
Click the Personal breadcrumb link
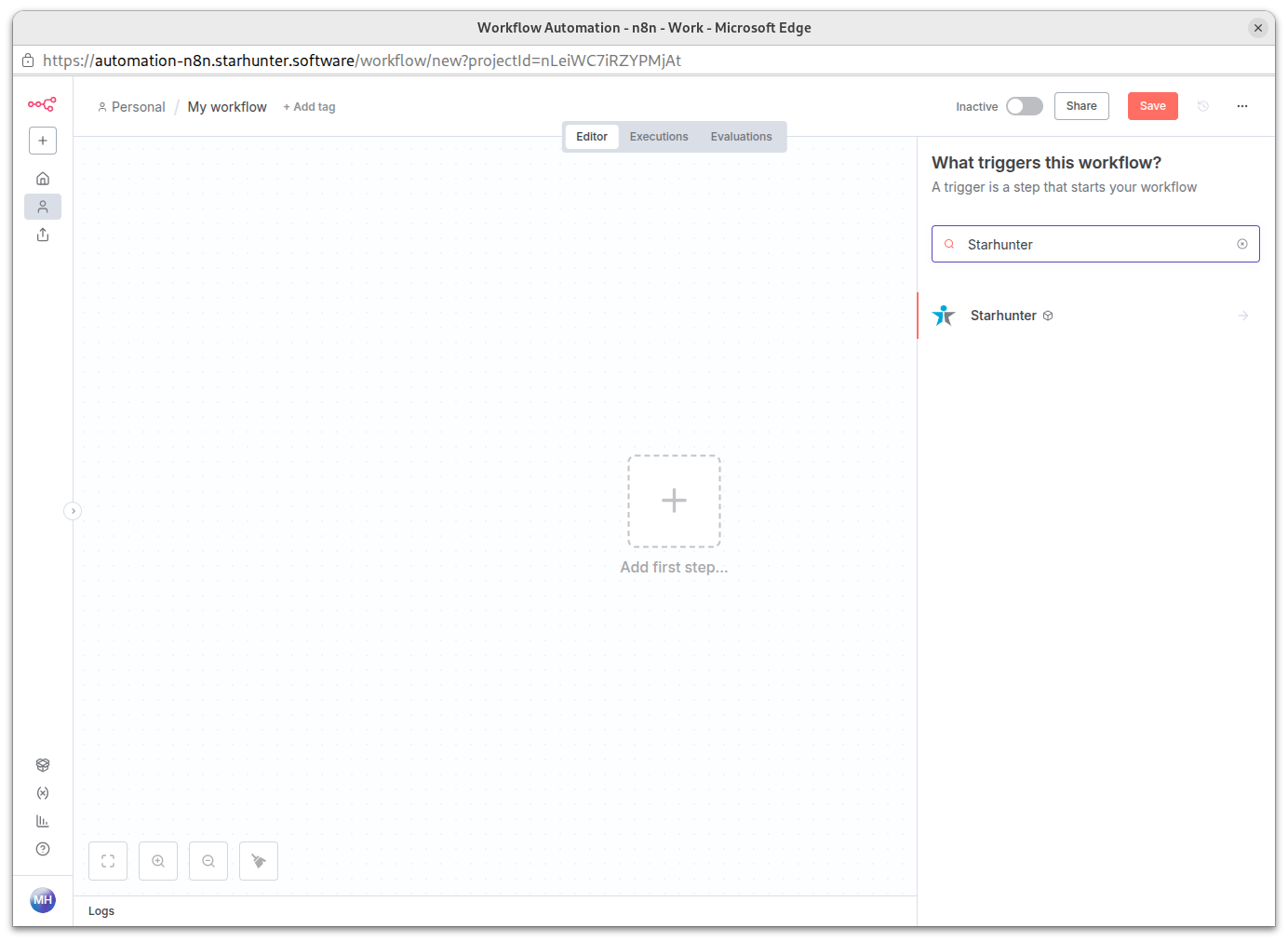pyautogui.click(x=131, y=107)
